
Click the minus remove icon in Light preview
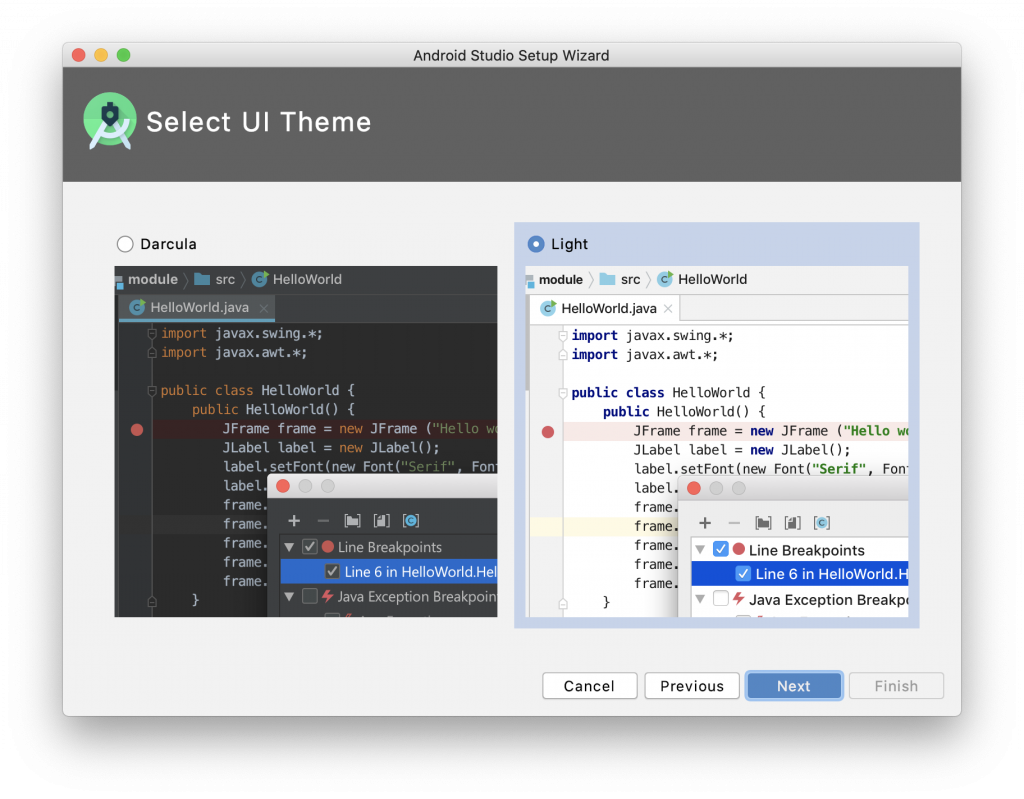[x=734, y=523]
